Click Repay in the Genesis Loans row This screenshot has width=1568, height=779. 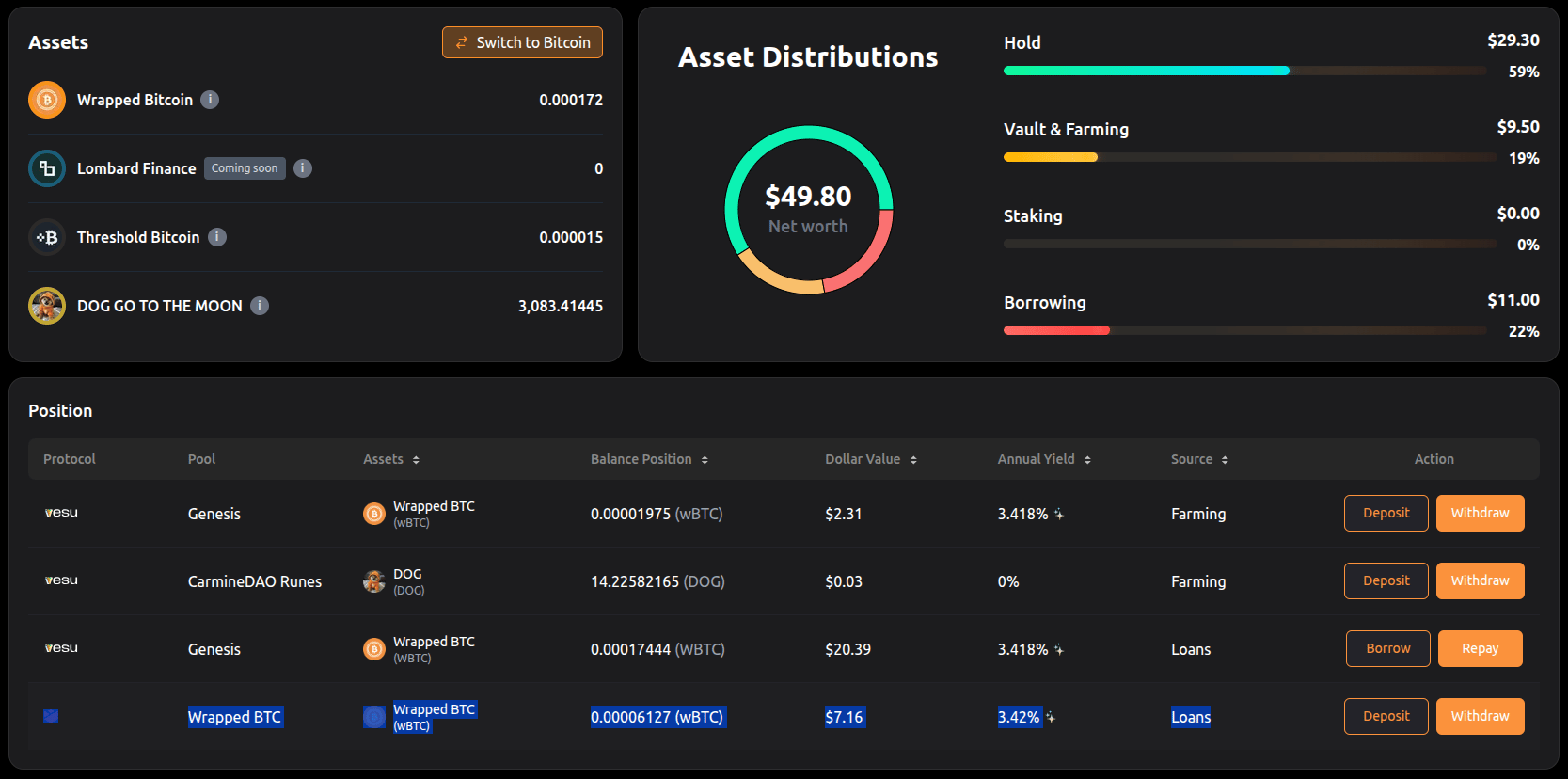(1481, 648)
